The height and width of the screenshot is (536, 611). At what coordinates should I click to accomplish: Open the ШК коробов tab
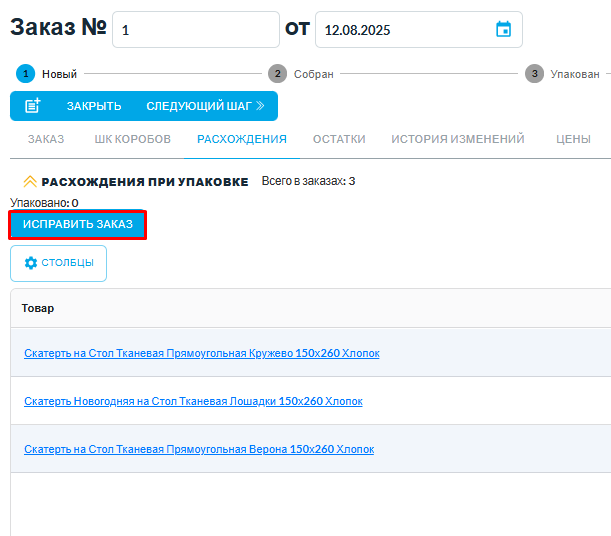(x=132, y=140)
